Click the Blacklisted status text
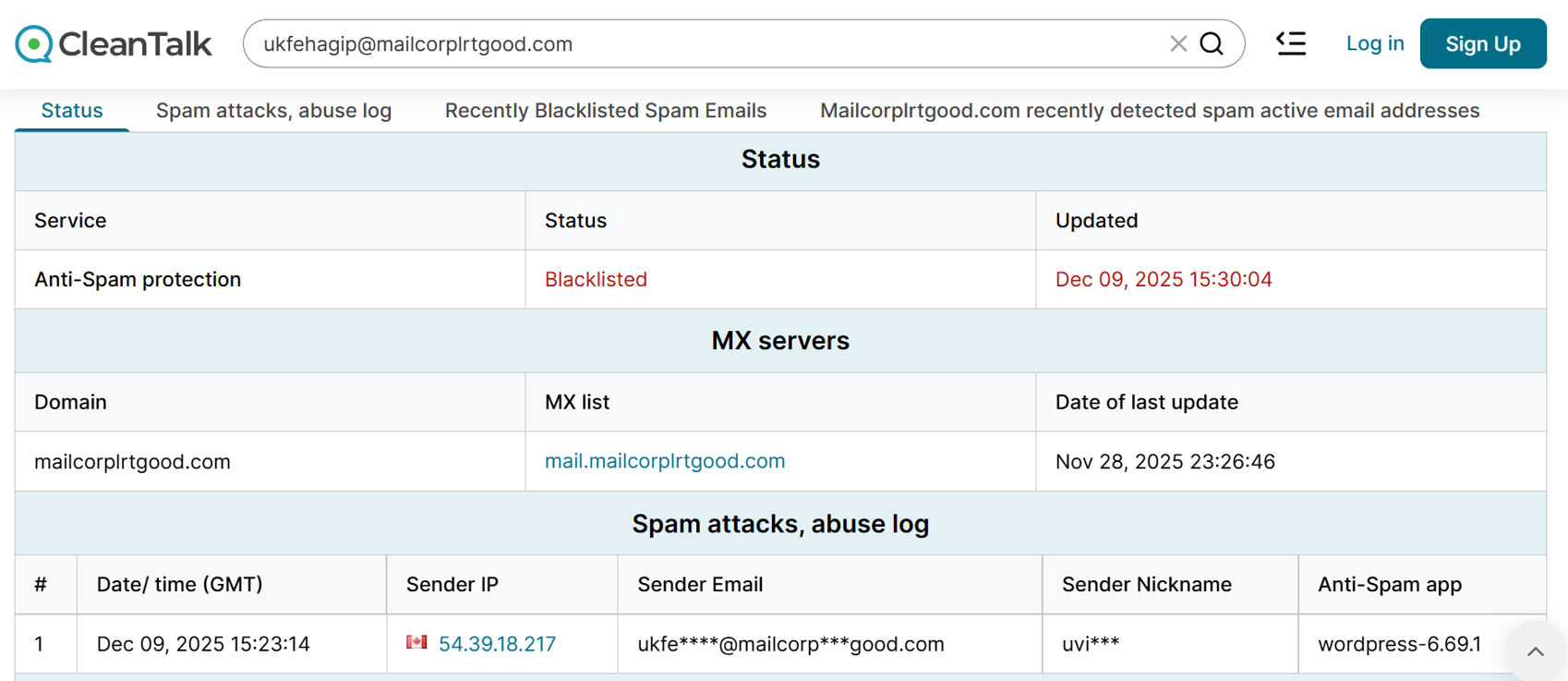The width and height of the screenshot is (1568, 681). [596, 279]
